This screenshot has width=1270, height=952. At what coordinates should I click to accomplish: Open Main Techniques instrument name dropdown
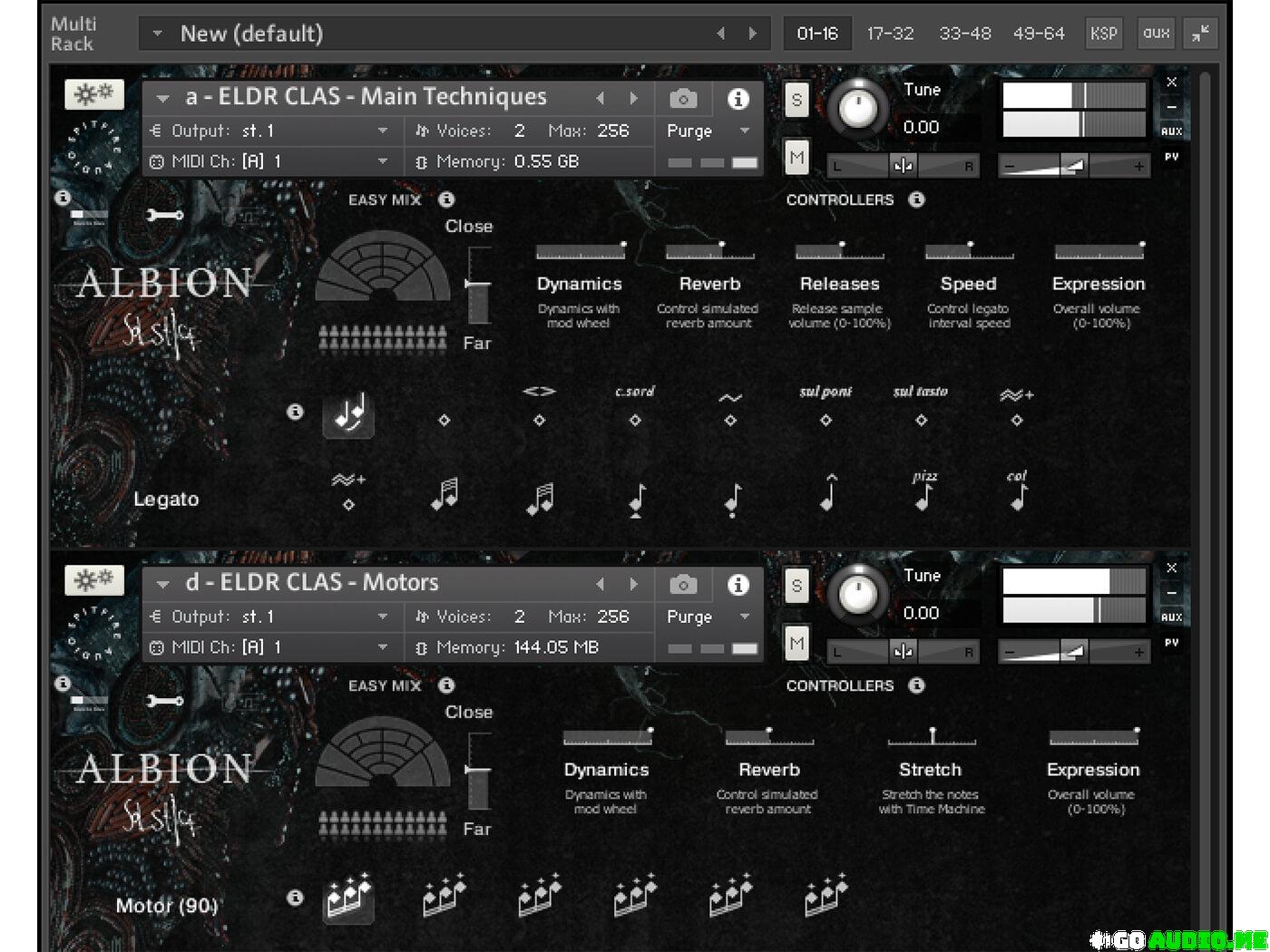[x=163, y=98]
